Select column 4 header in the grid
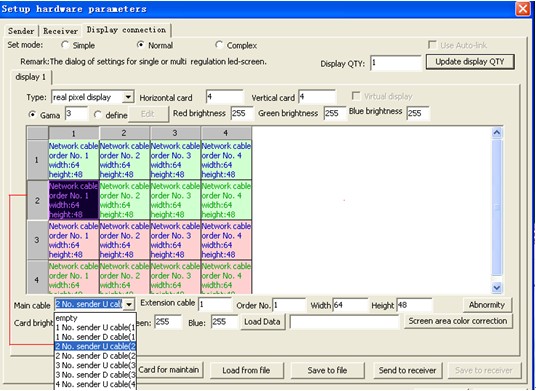The image size is (536, 391). (226, 133)
